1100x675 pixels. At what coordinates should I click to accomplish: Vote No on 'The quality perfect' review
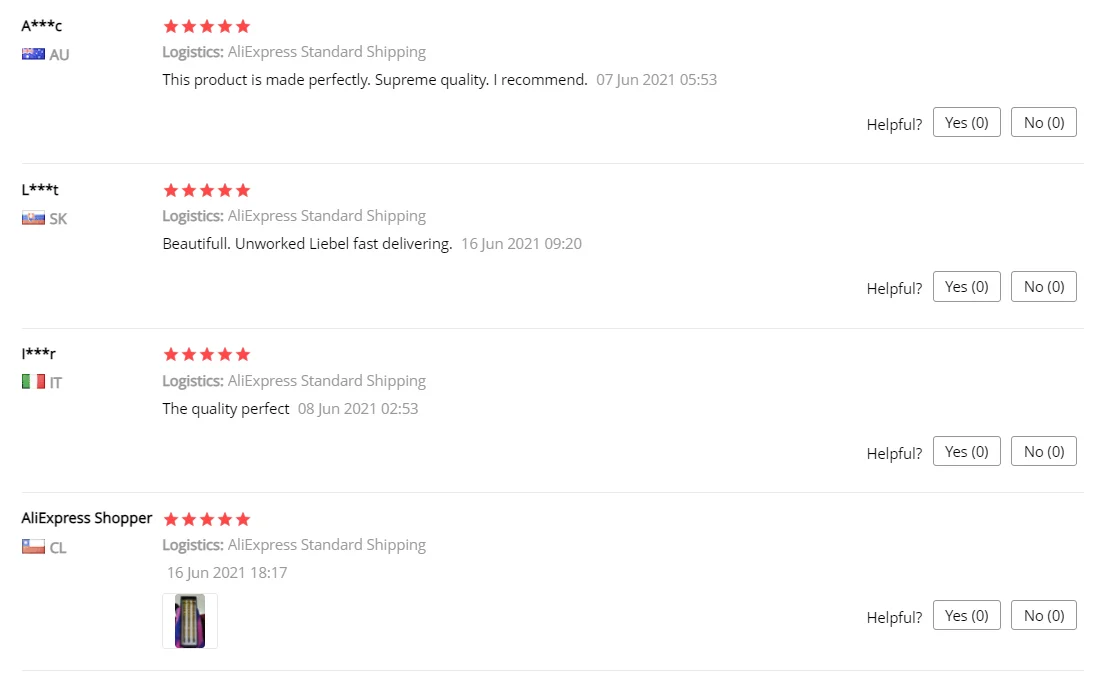coord(1043,451)
